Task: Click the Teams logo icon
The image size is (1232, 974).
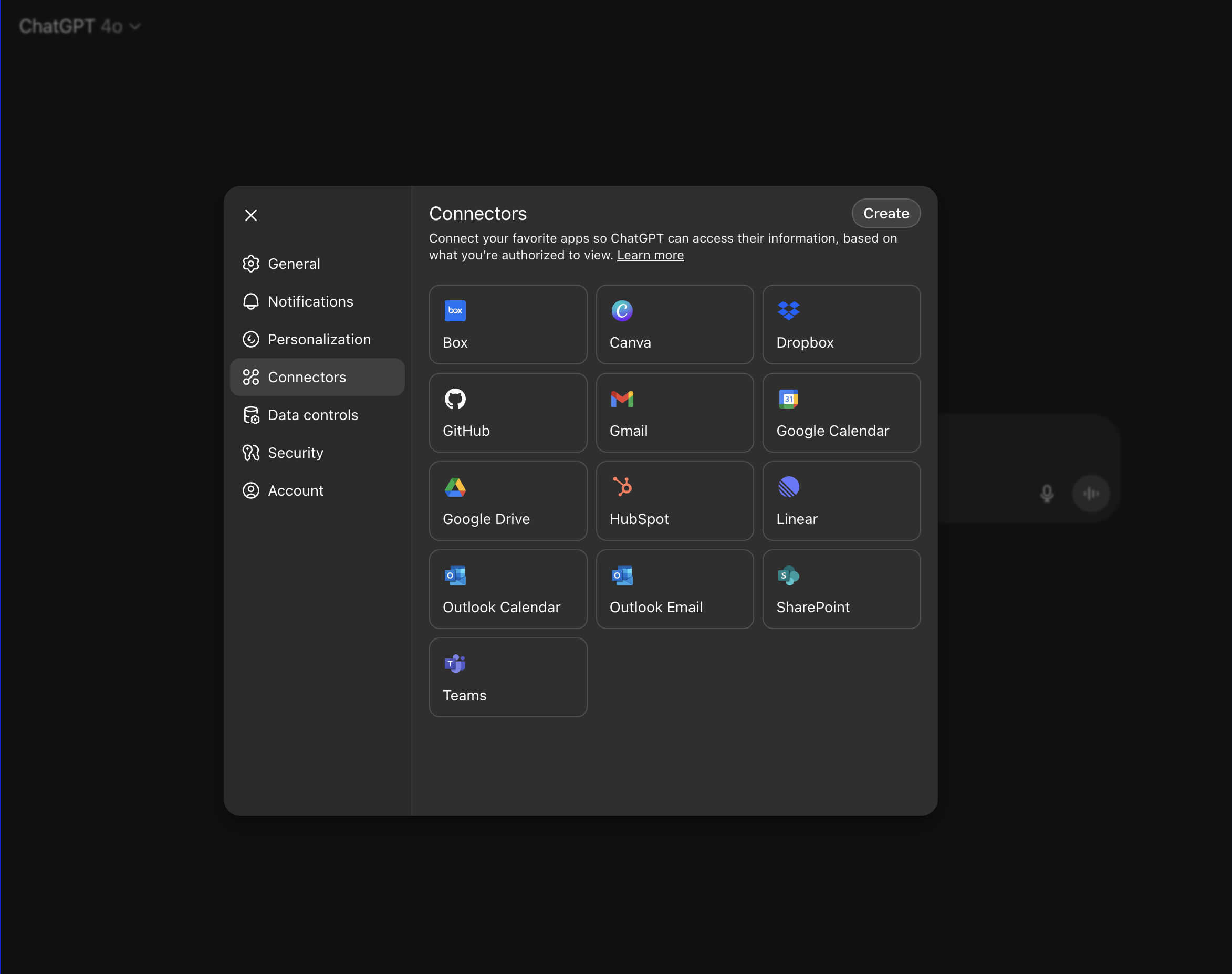Action: (455, 663)
